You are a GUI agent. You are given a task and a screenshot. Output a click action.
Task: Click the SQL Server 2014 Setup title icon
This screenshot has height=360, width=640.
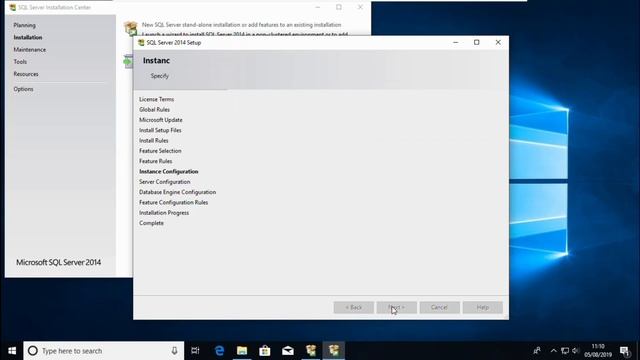click(141, 42)
